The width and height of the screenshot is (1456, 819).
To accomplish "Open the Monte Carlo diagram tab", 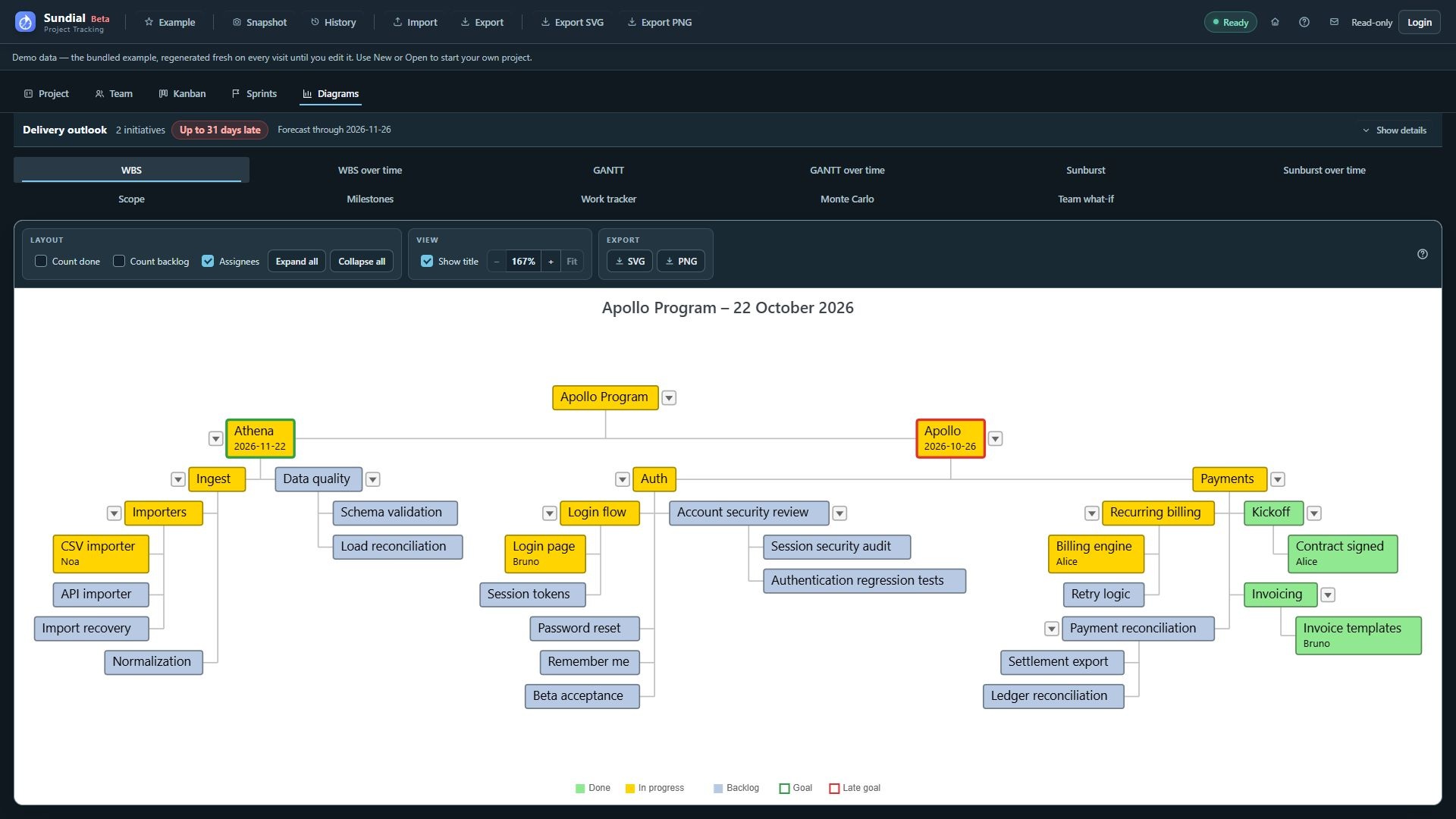I will click(847, 199).
